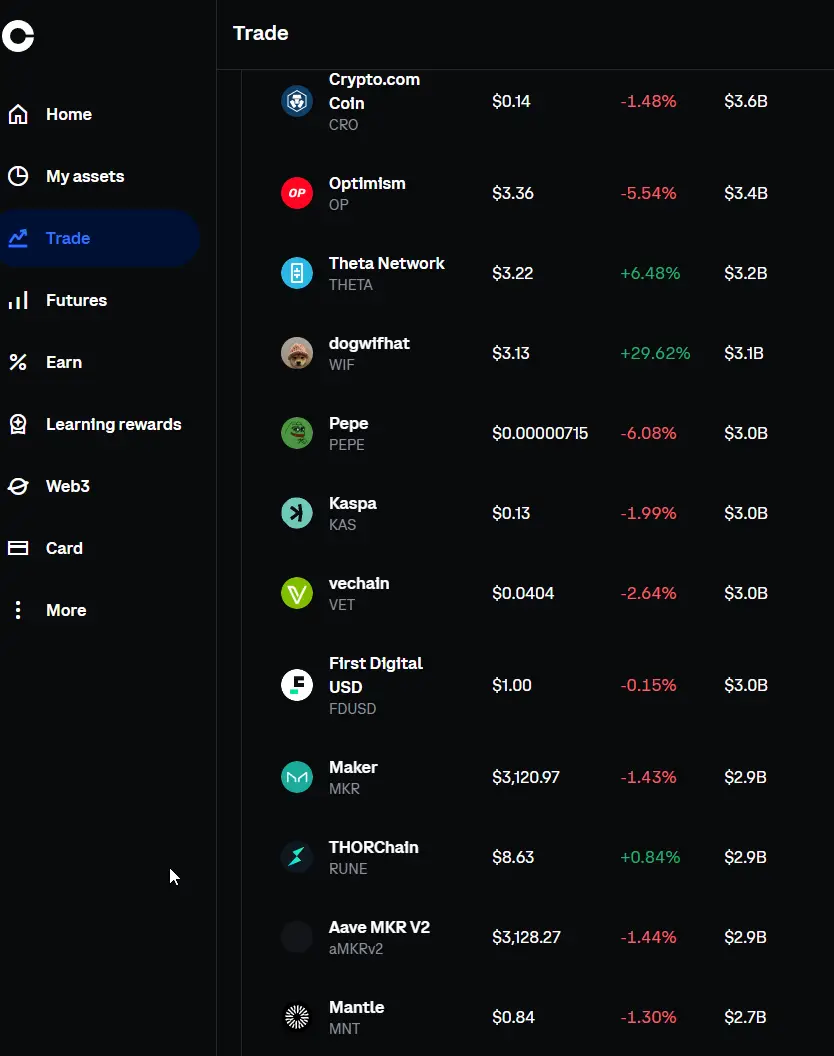Screen dimensions: 834x1056
Task: Select the Kaspa coin logo
Action: pyautogui.click(x=296, y=513)
